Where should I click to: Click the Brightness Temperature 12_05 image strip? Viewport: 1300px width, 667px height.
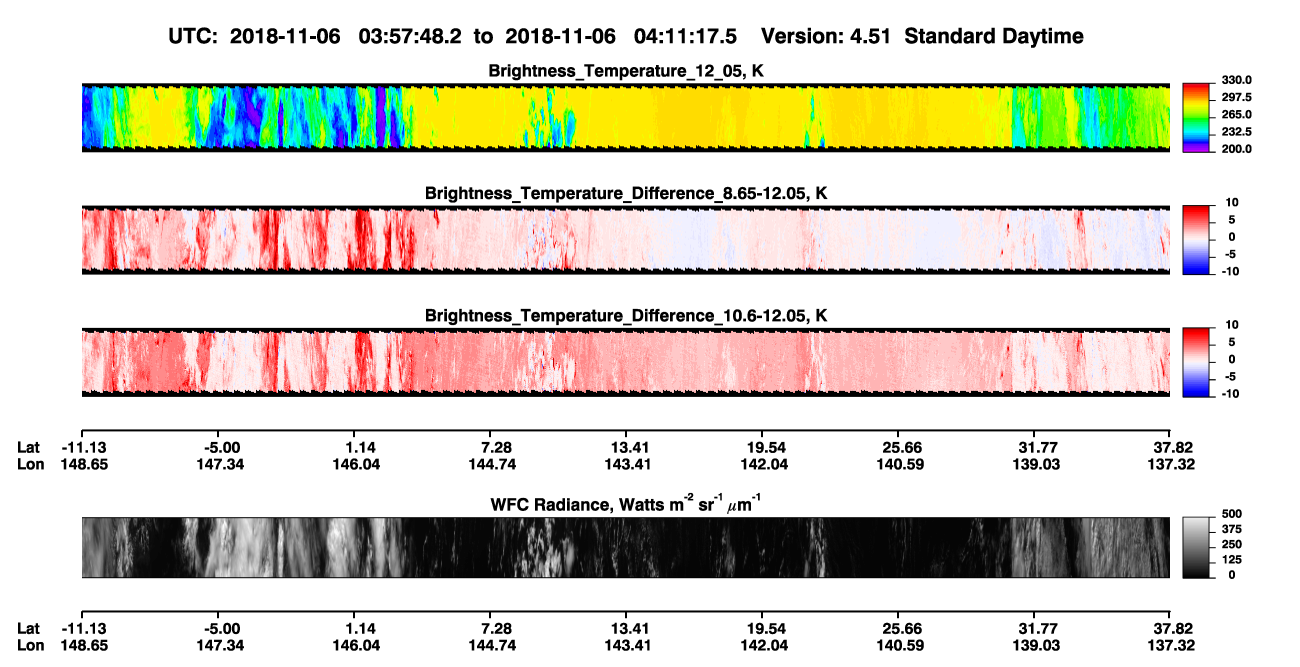[626, 117]
